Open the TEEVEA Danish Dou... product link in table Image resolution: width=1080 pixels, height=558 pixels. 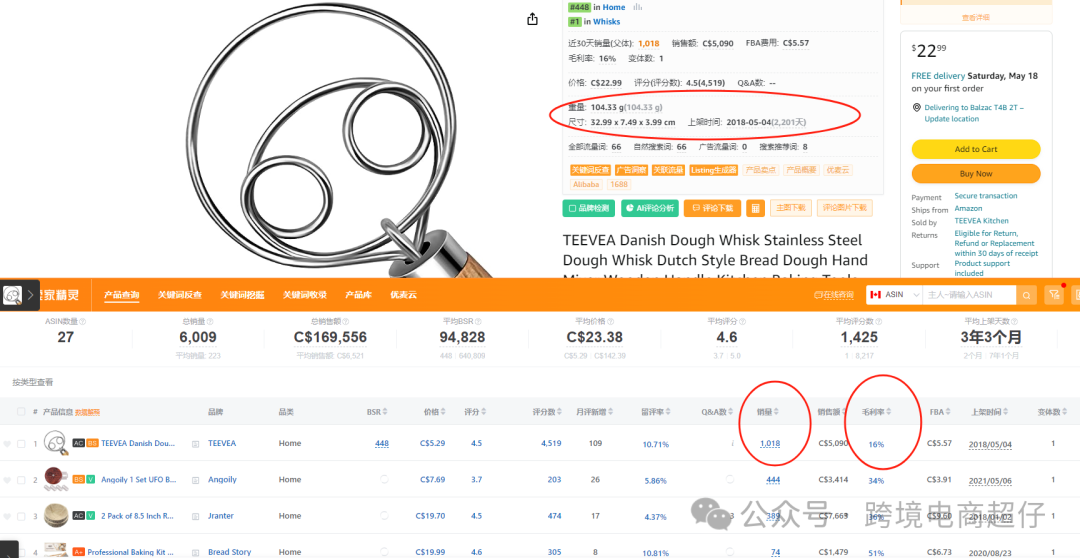(x=138, y=444)
